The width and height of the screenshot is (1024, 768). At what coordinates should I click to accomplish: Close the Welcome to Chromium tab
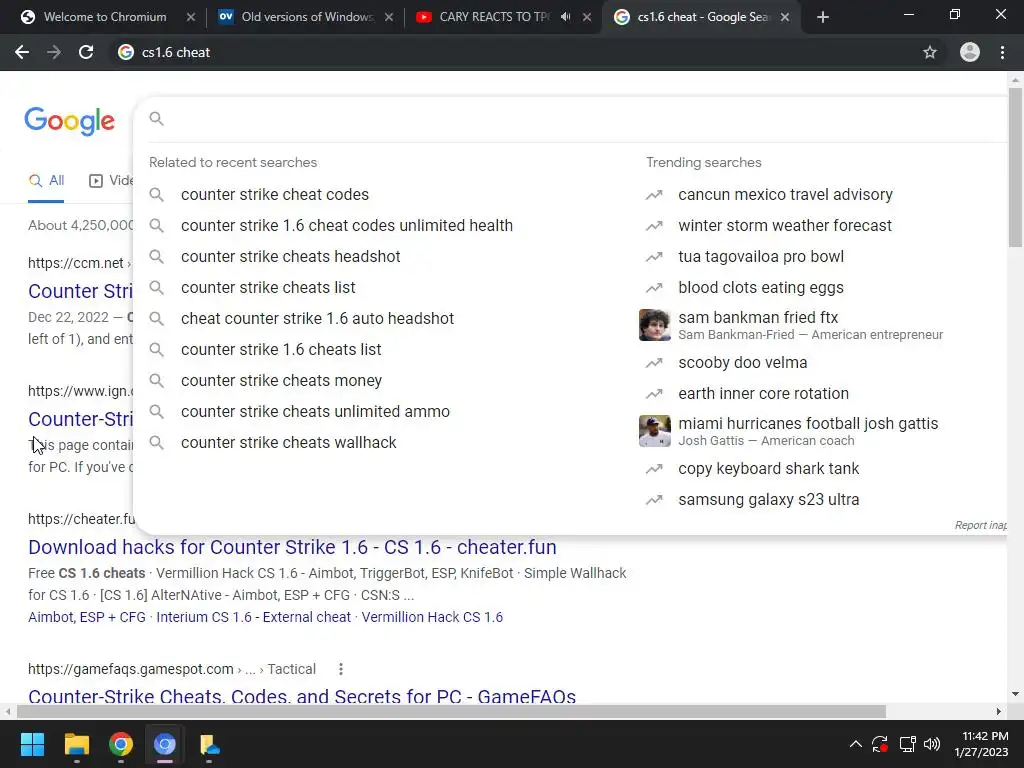click(191, 17)
